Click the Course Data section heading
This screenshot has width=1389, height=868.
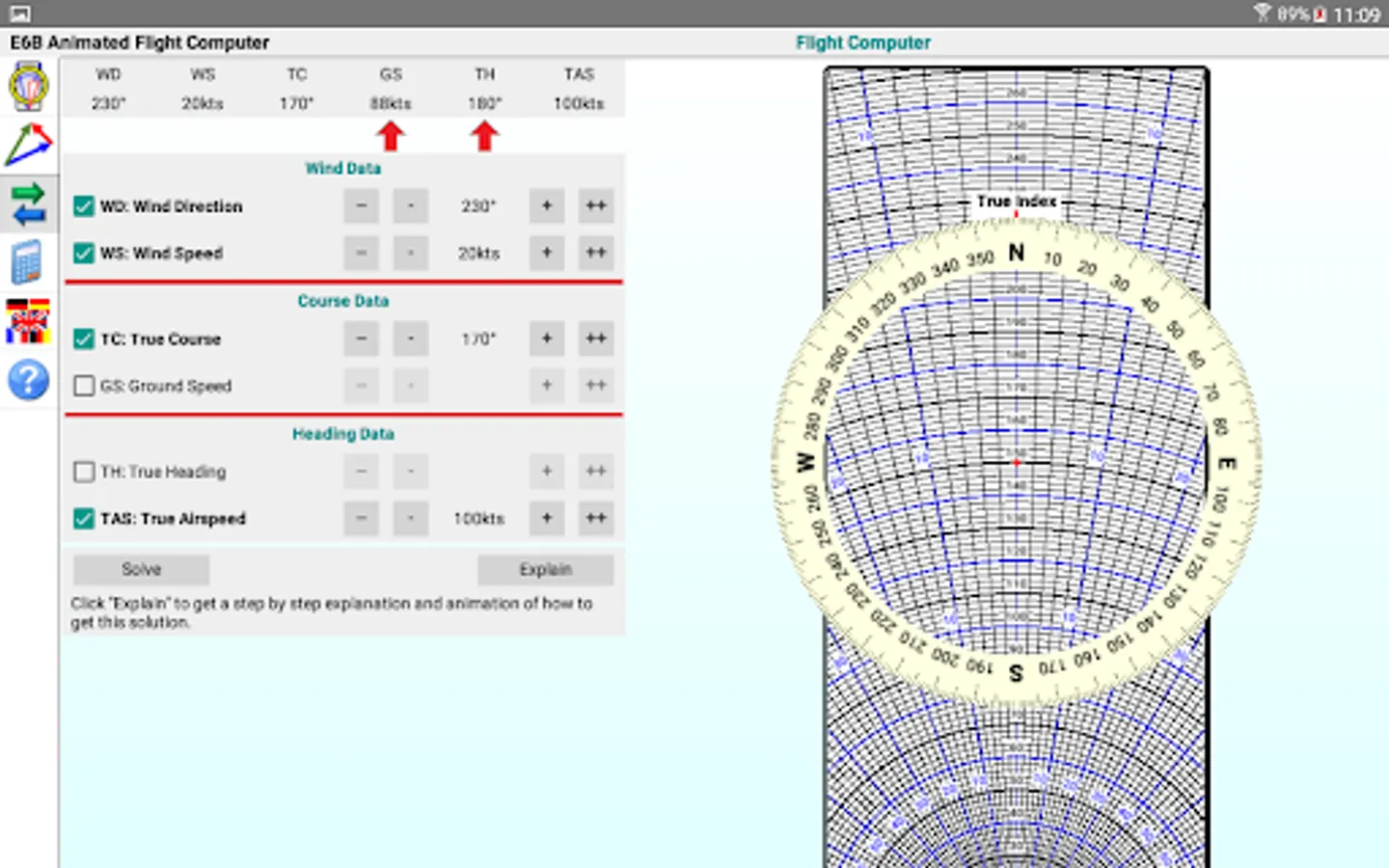click(x=343, y=302)
